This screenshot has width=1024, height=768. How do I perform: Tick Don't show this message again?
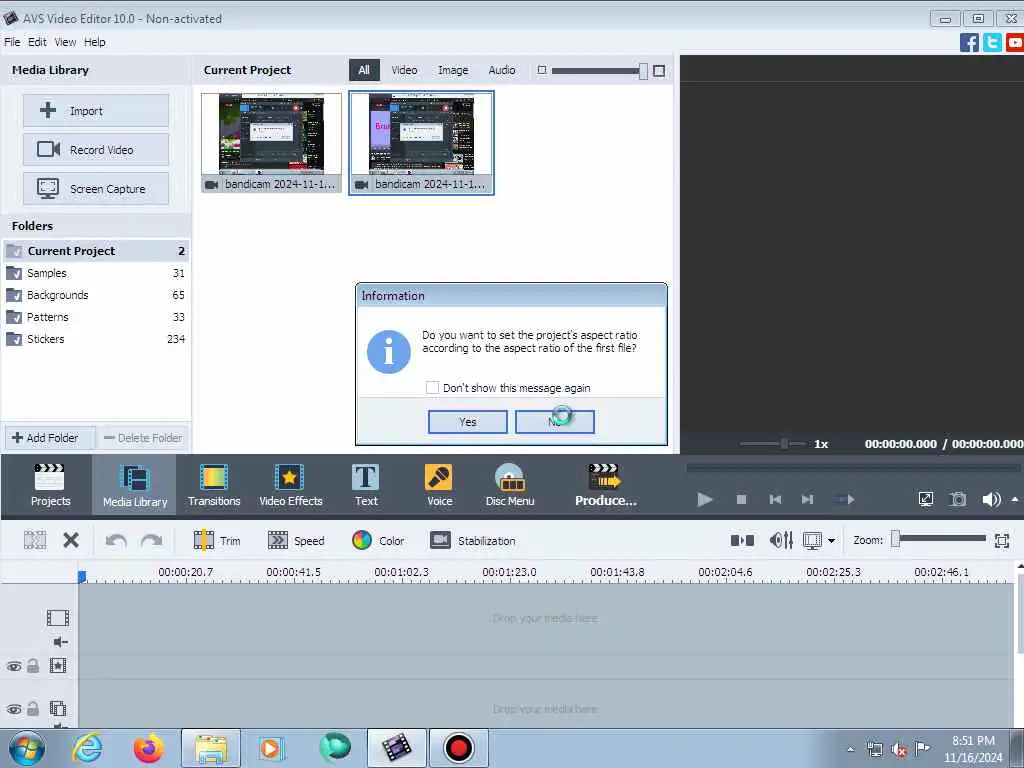point(432,387)
